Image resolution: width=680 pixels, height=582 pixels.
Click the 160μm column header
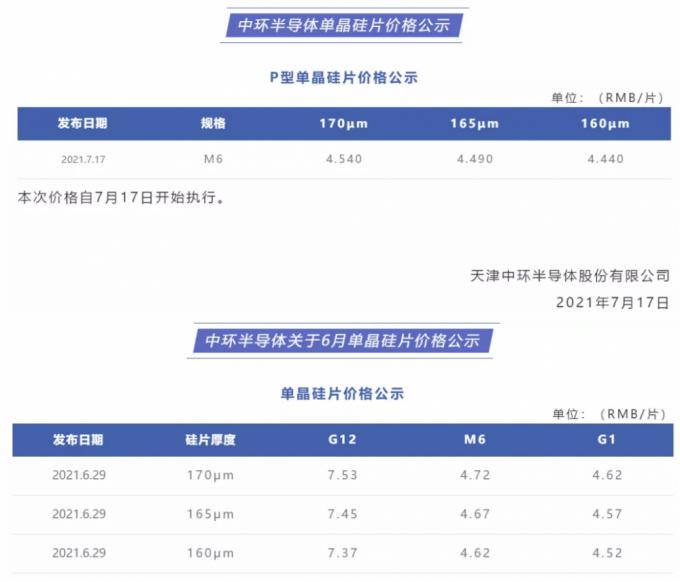pyautogui.click(x=605, y=124)
